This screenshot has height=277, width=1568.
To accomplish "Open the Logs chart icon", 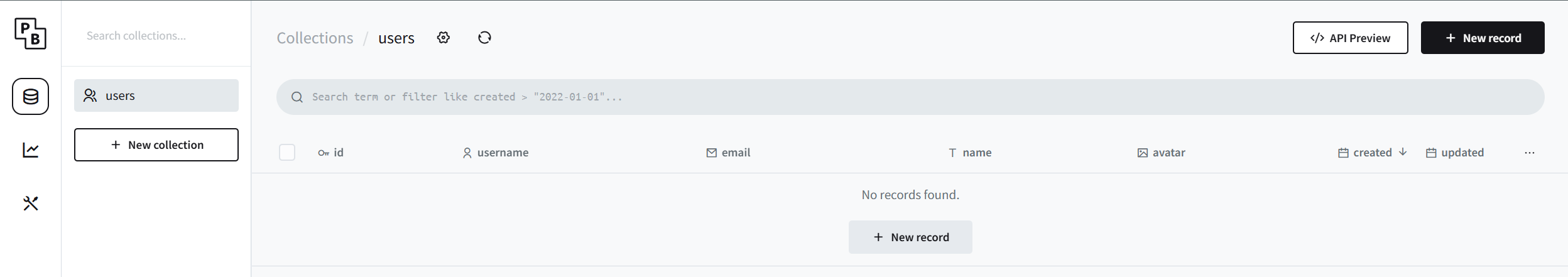I will point(30,150).
